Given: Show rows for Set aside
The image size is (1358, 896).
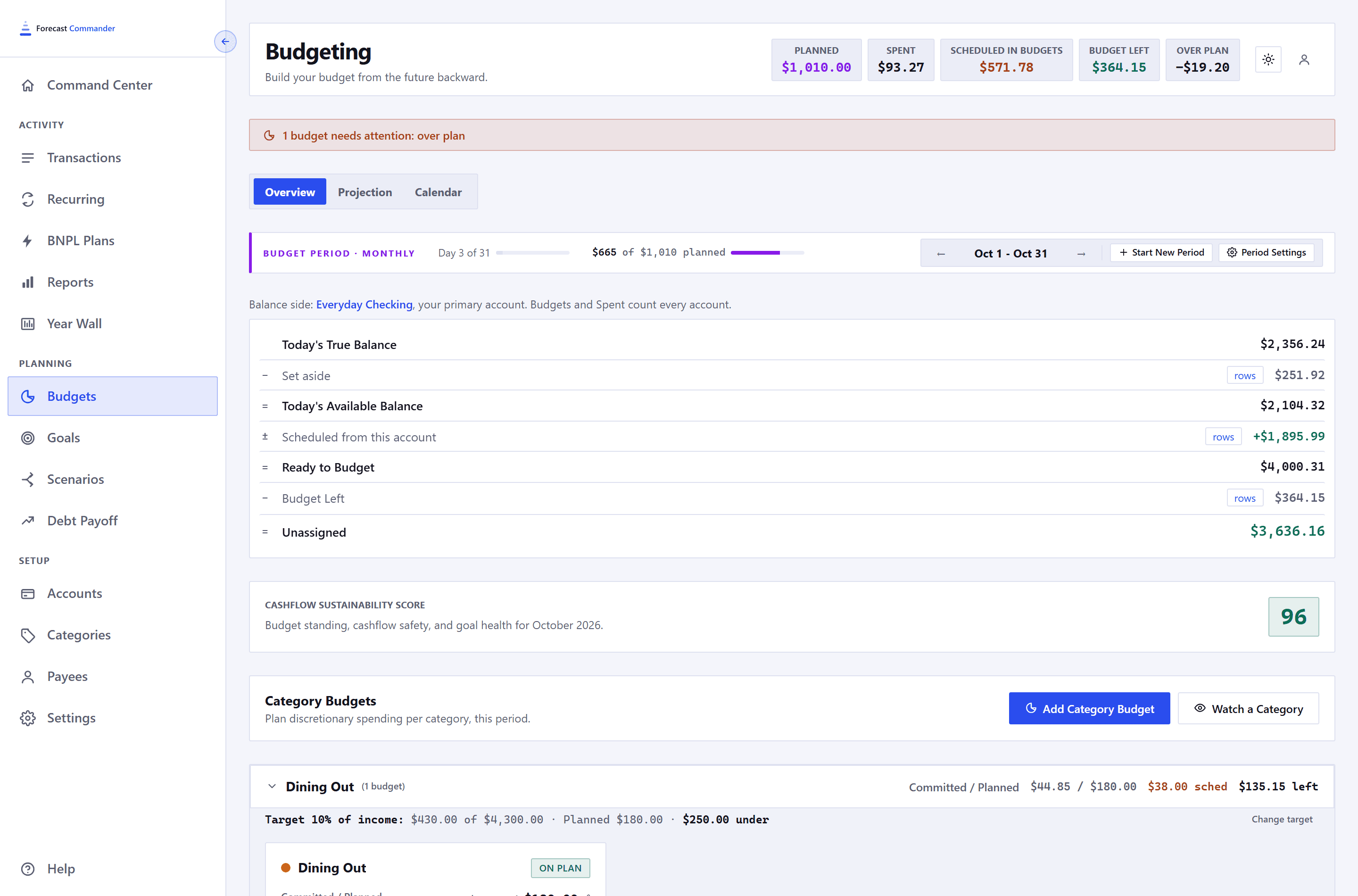Looking at the screenshot, I should (x=1244, y=375).
